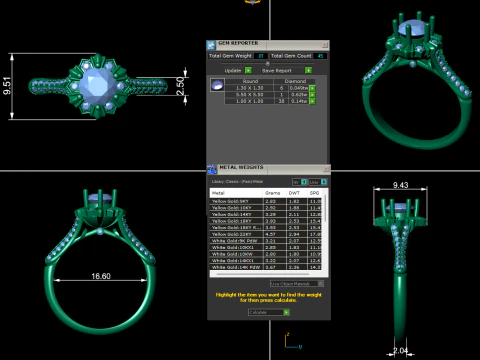Select the Yellow Gold 9KY row

[266, 201]
